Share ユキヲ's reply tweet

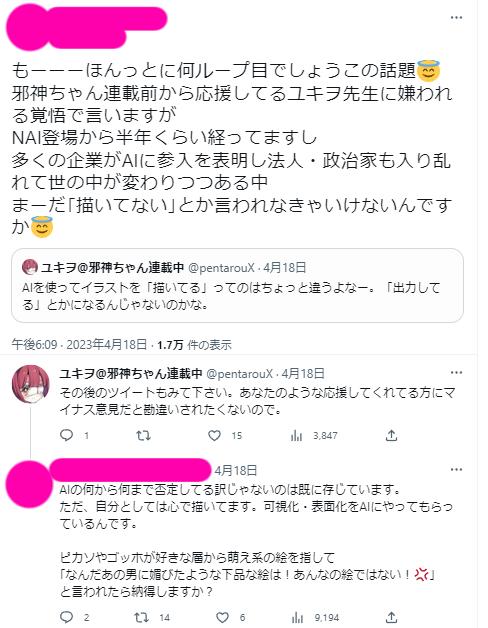coord(391,435)
